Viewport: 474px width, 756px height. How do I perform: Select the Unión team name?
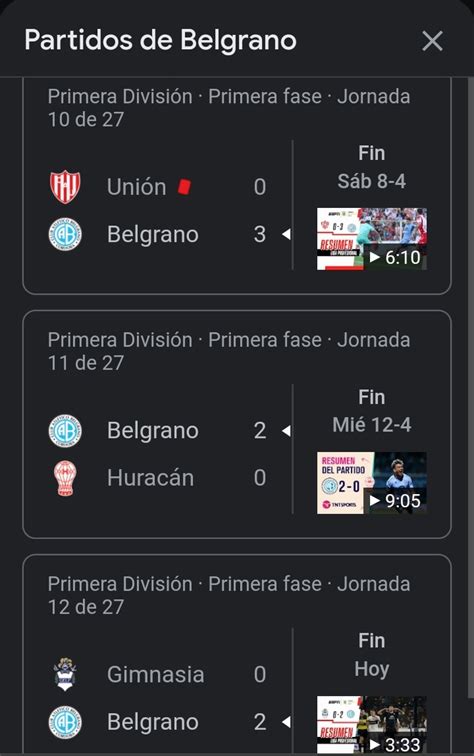[x=136, y=187]
